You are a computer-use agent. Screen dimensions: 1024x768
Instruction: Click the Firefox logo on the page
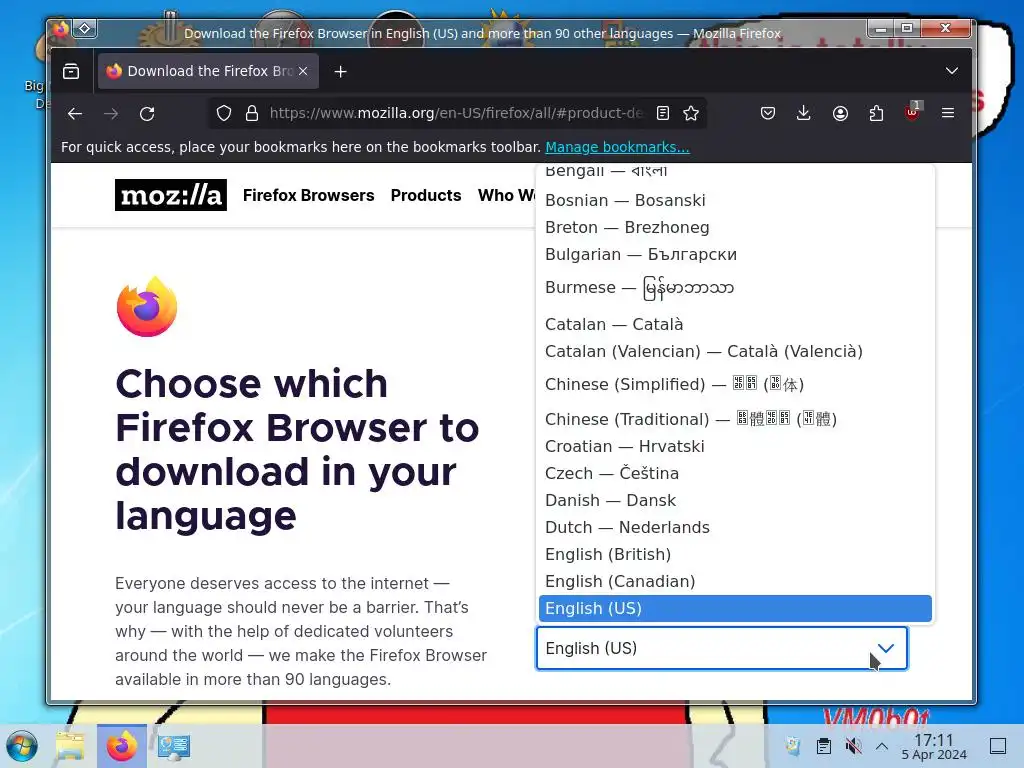(147, 307)
